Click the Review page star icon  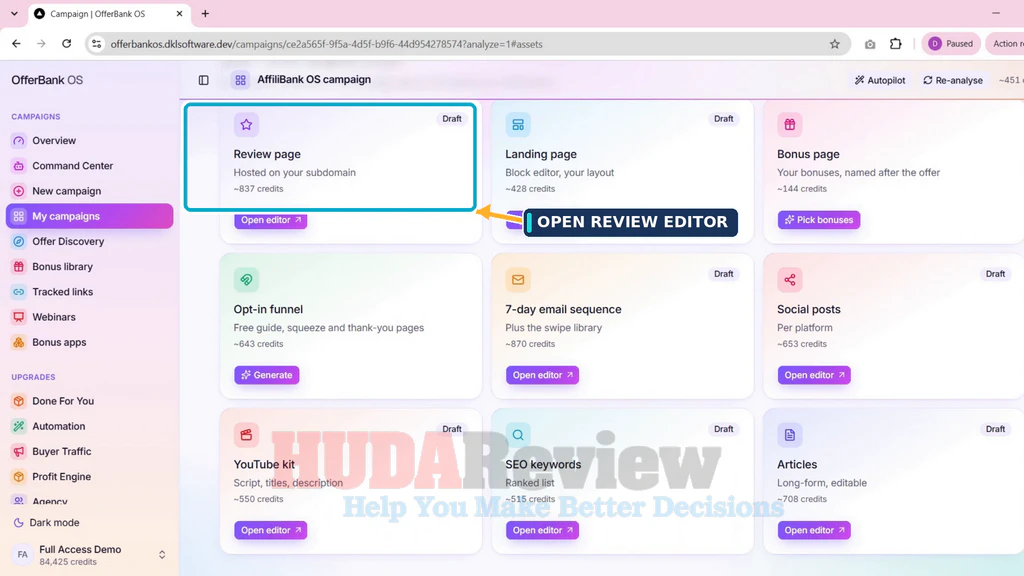click(246, 125)
